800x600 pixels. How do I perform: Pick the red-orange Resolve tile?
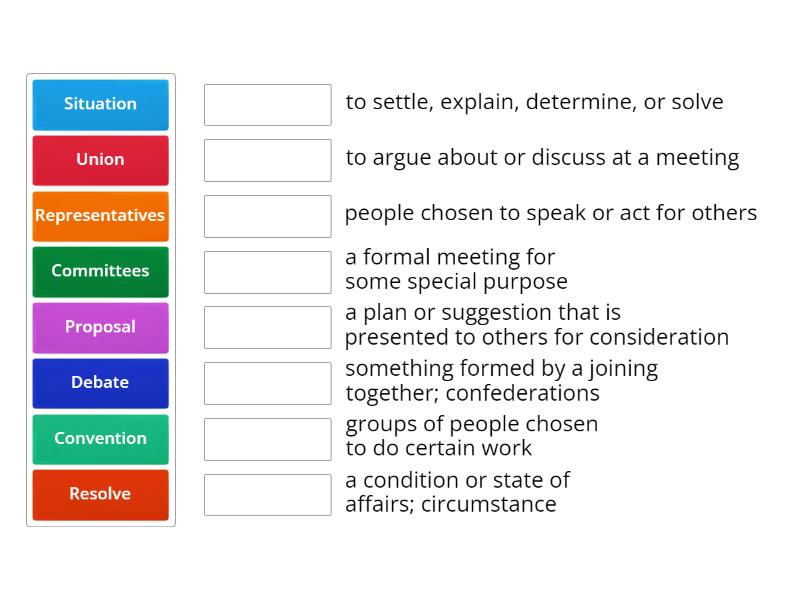point(100,494)
